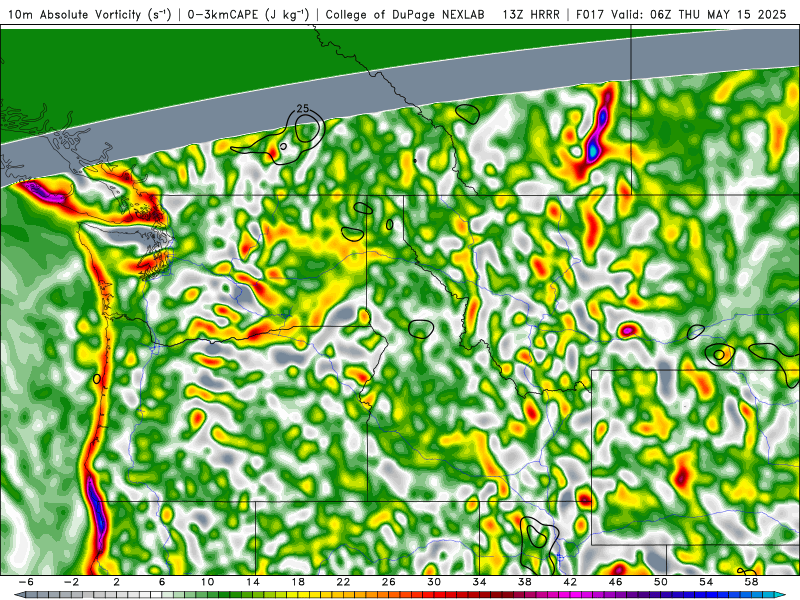Click the '10' colorbar scale value
The image size is (800, 600).
207,582
